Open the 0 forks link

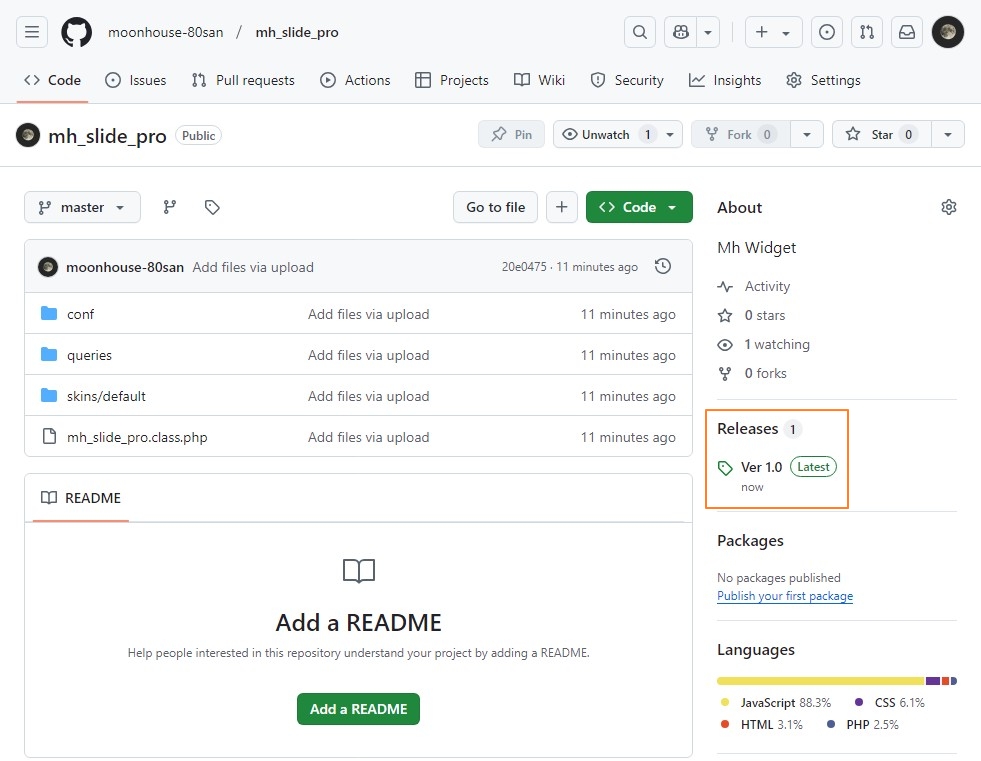(765, 374)
